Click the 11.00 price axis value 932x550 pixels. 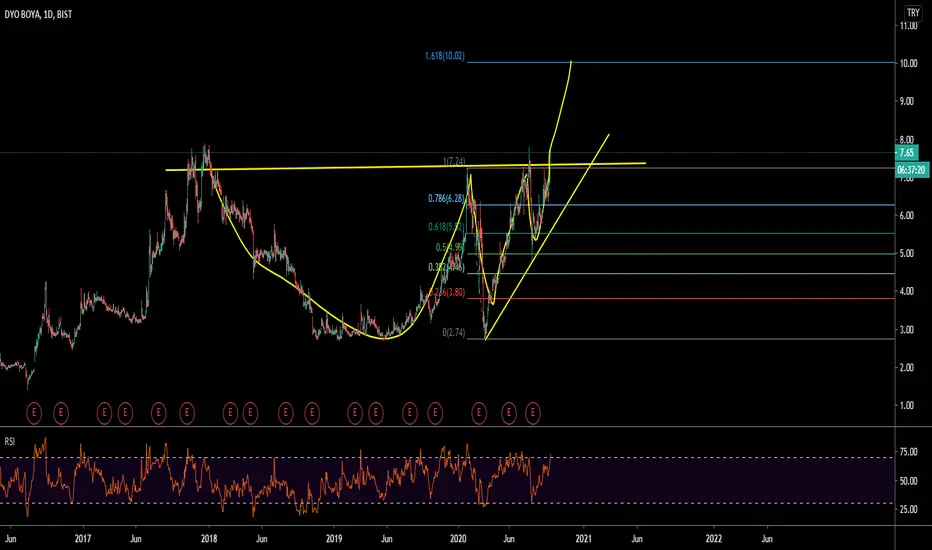pos(908,26)
